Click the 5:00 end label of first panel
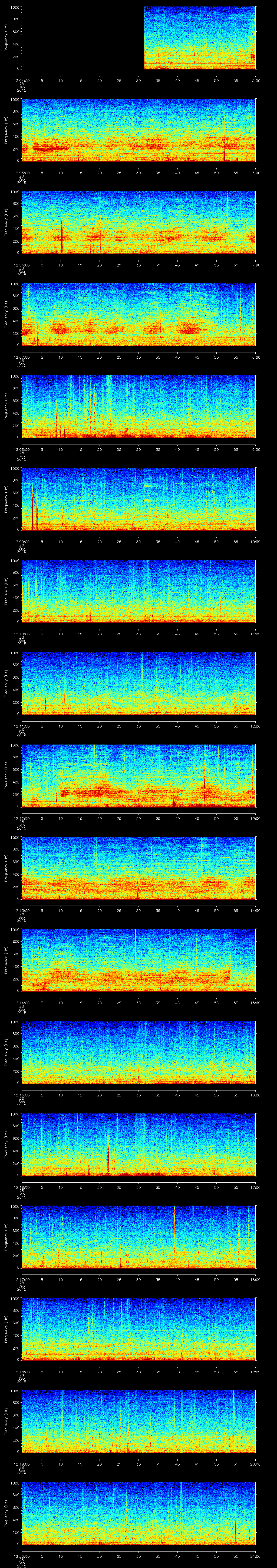The width and height of the screenshot is (277, 1568). point(256,80)
